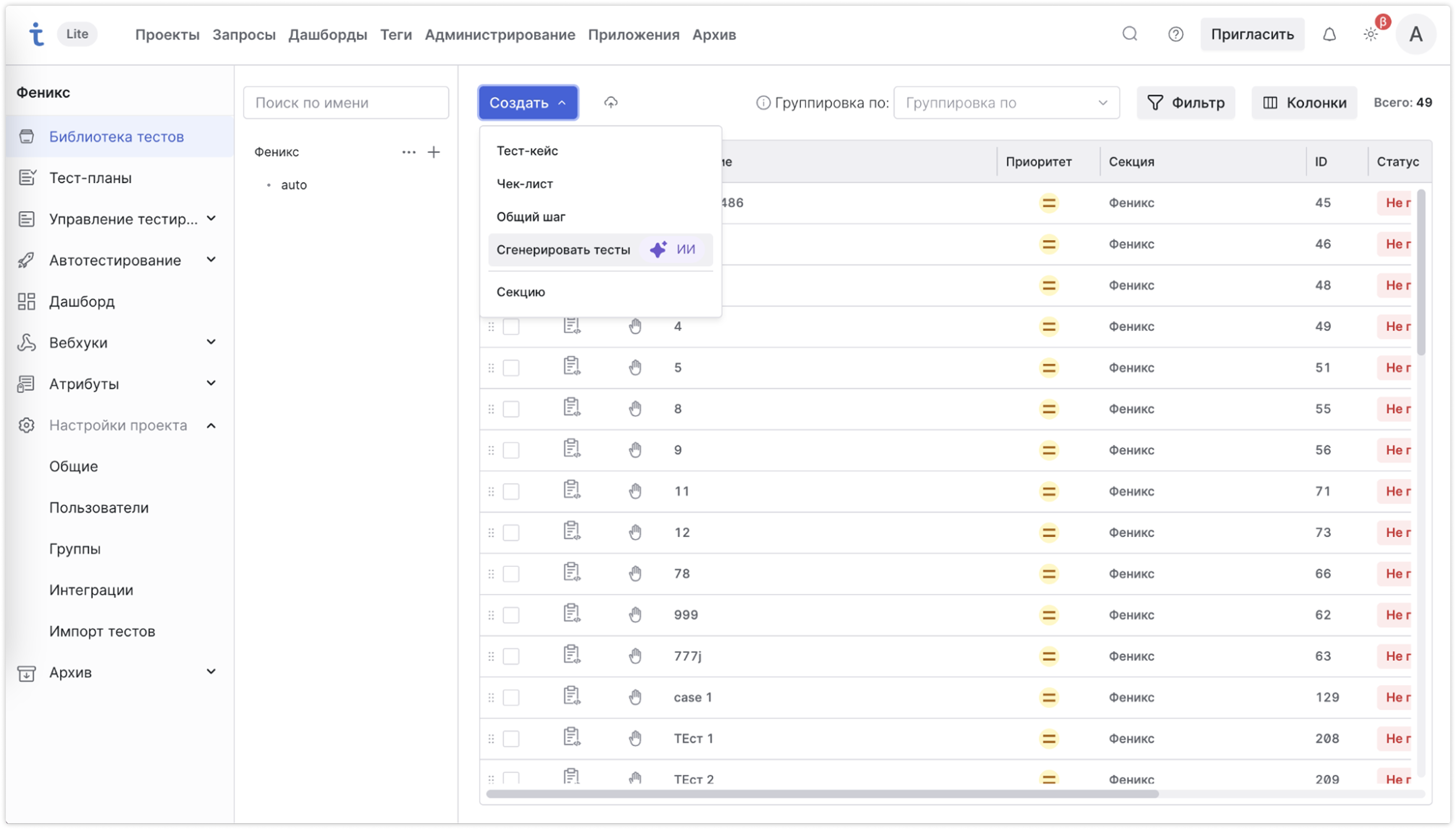Image resolution: width=1456 pixels, height=830 pixels.
Task: Tick the checkbox for row 999
Action: point(510,615)
